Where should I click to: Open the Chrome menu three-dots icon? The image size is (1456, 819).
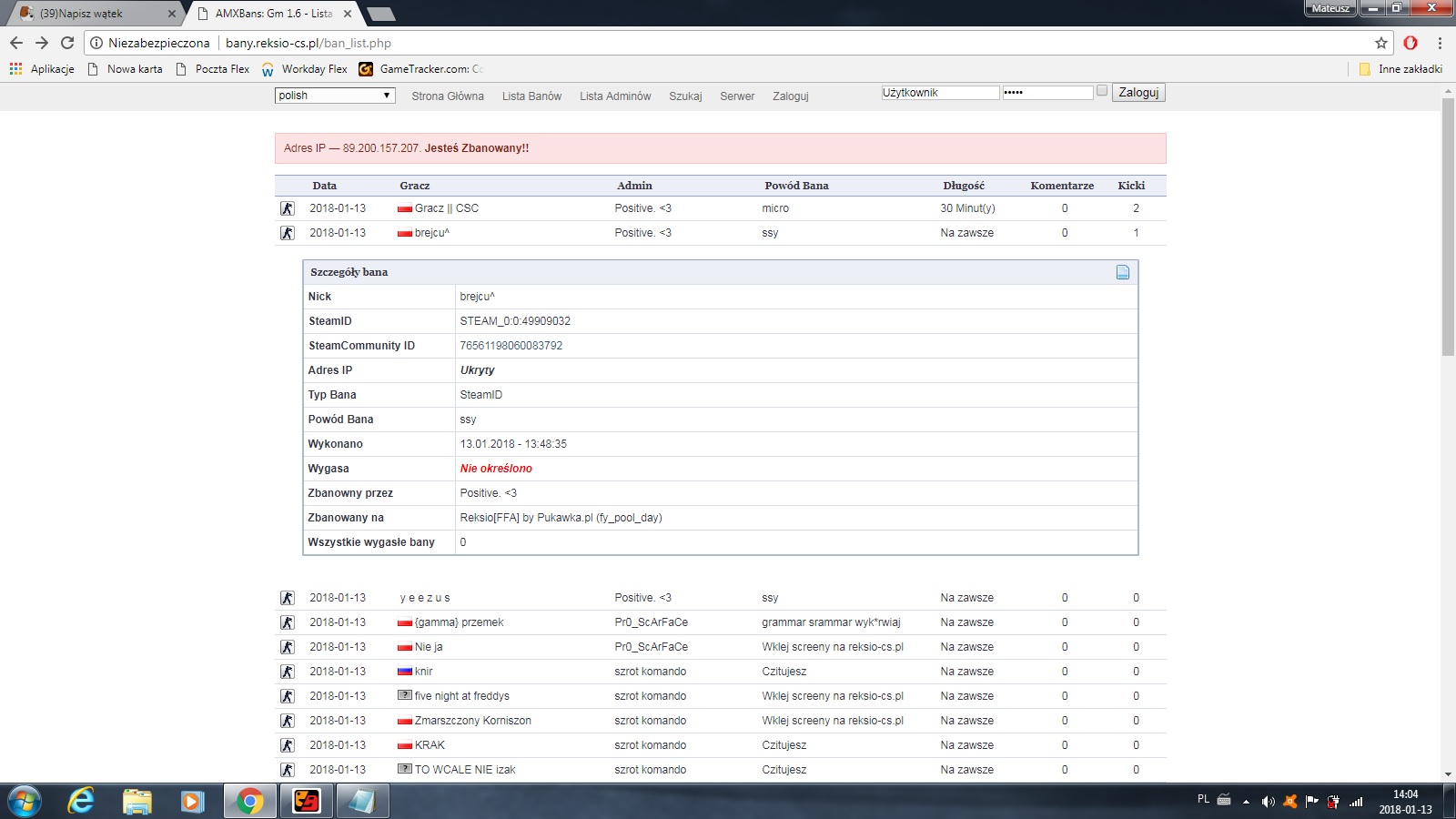pos(1440,43)
